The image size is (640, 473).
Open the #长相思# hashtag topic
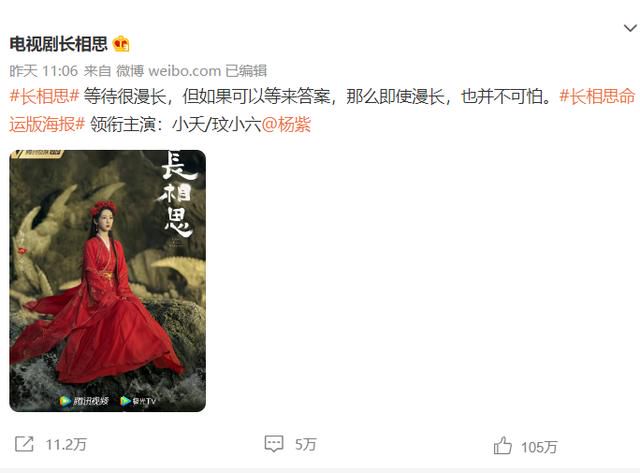pyautogui.click(x=44, y=96)
